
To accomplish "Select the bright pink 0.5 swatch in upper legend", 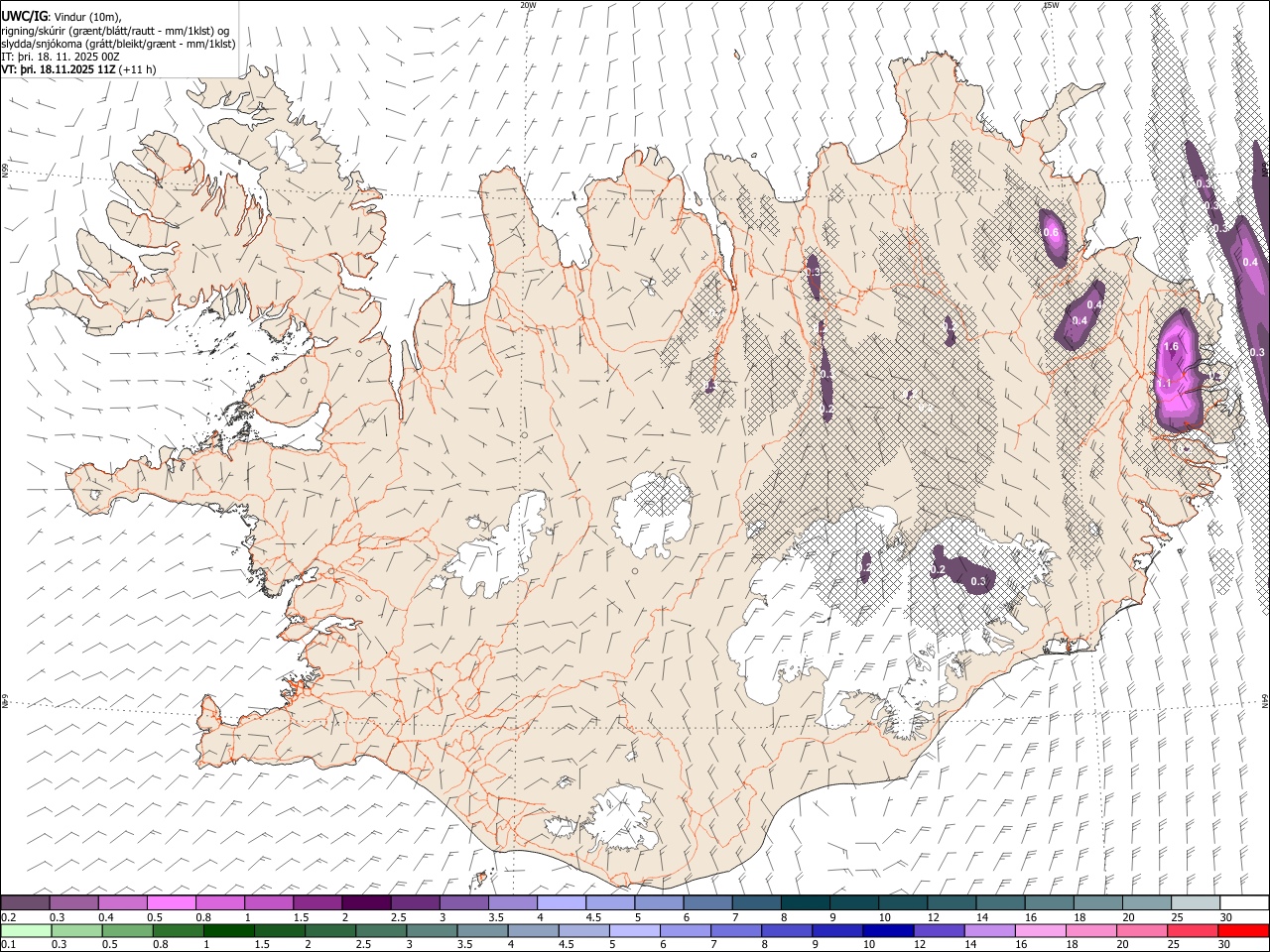I will tap(172, 903).
